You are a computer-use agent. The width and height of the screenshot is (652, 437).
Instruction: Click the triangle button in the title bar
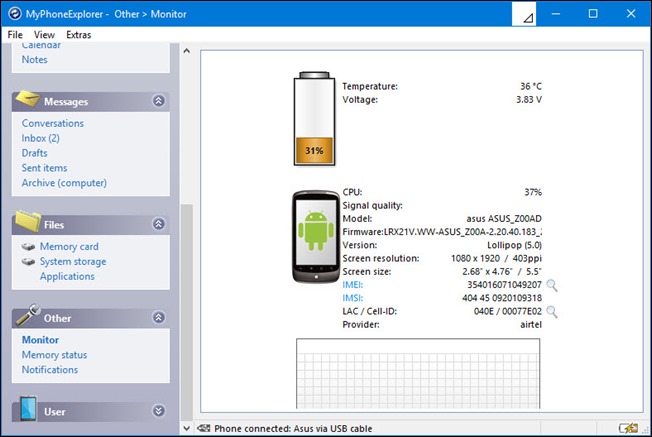click(x=524, y=14)
